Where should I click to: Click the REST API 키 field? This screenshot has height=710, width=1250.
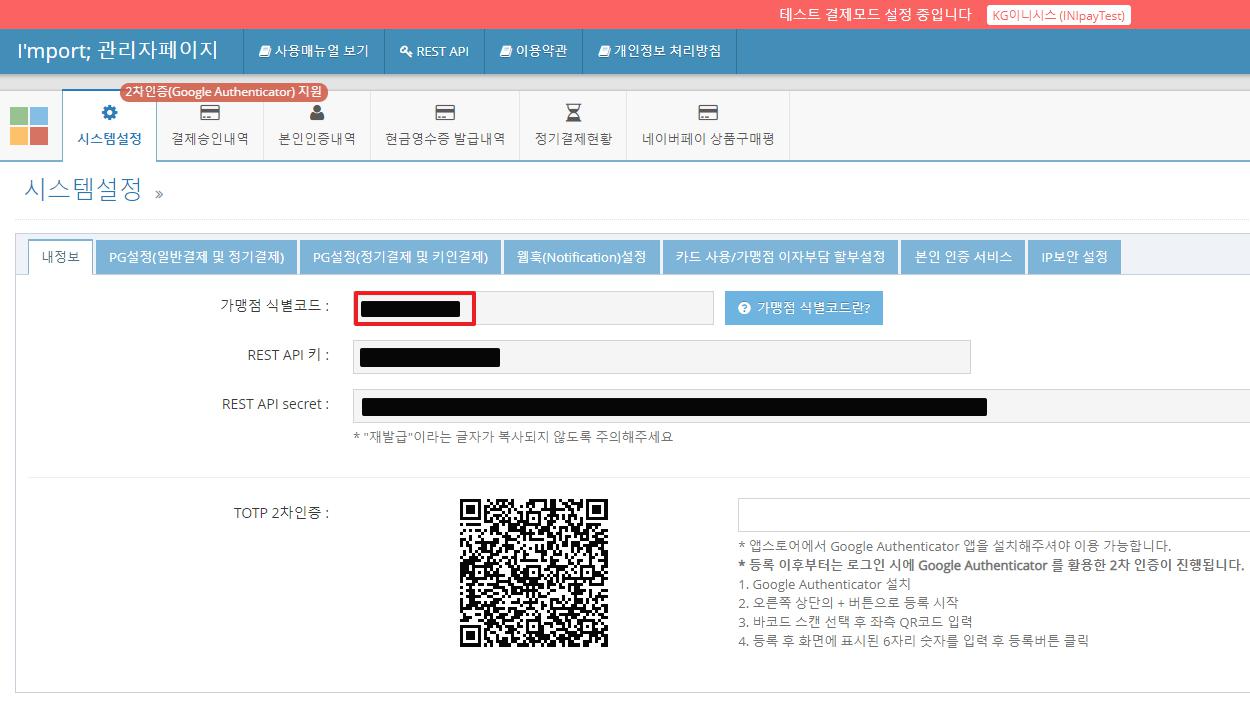pyautogui.click(x=662, y=357)
